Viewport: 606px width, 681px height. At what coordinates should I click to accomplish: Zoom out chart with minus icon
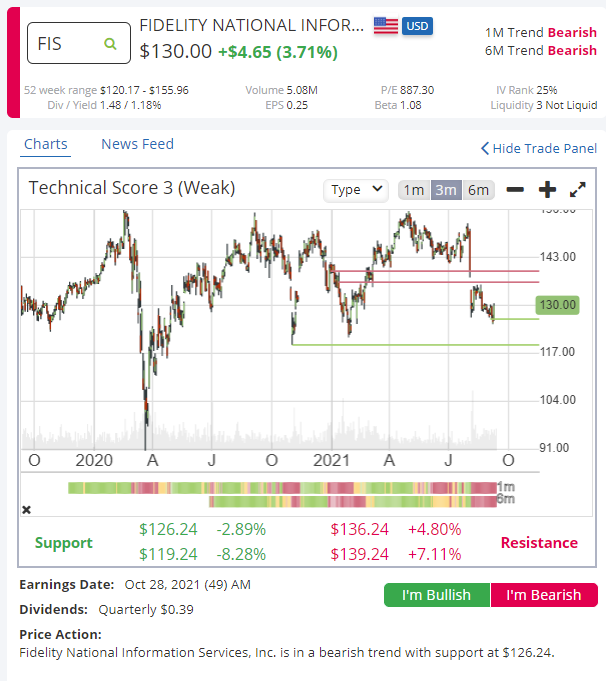[515, 189]
